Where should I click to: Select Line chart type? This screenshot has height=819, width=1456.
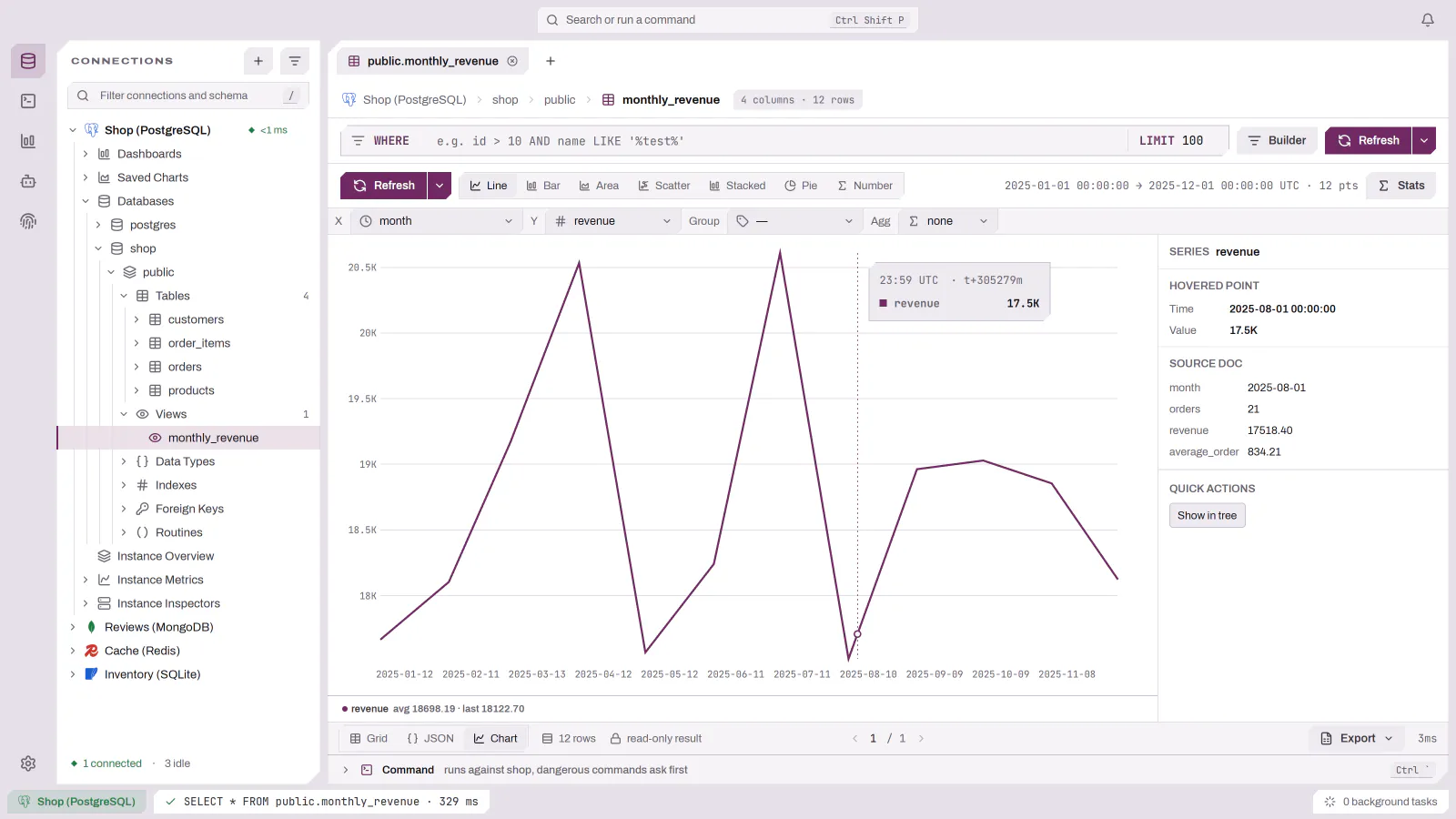pyautogui.click(x=489, y=186)
